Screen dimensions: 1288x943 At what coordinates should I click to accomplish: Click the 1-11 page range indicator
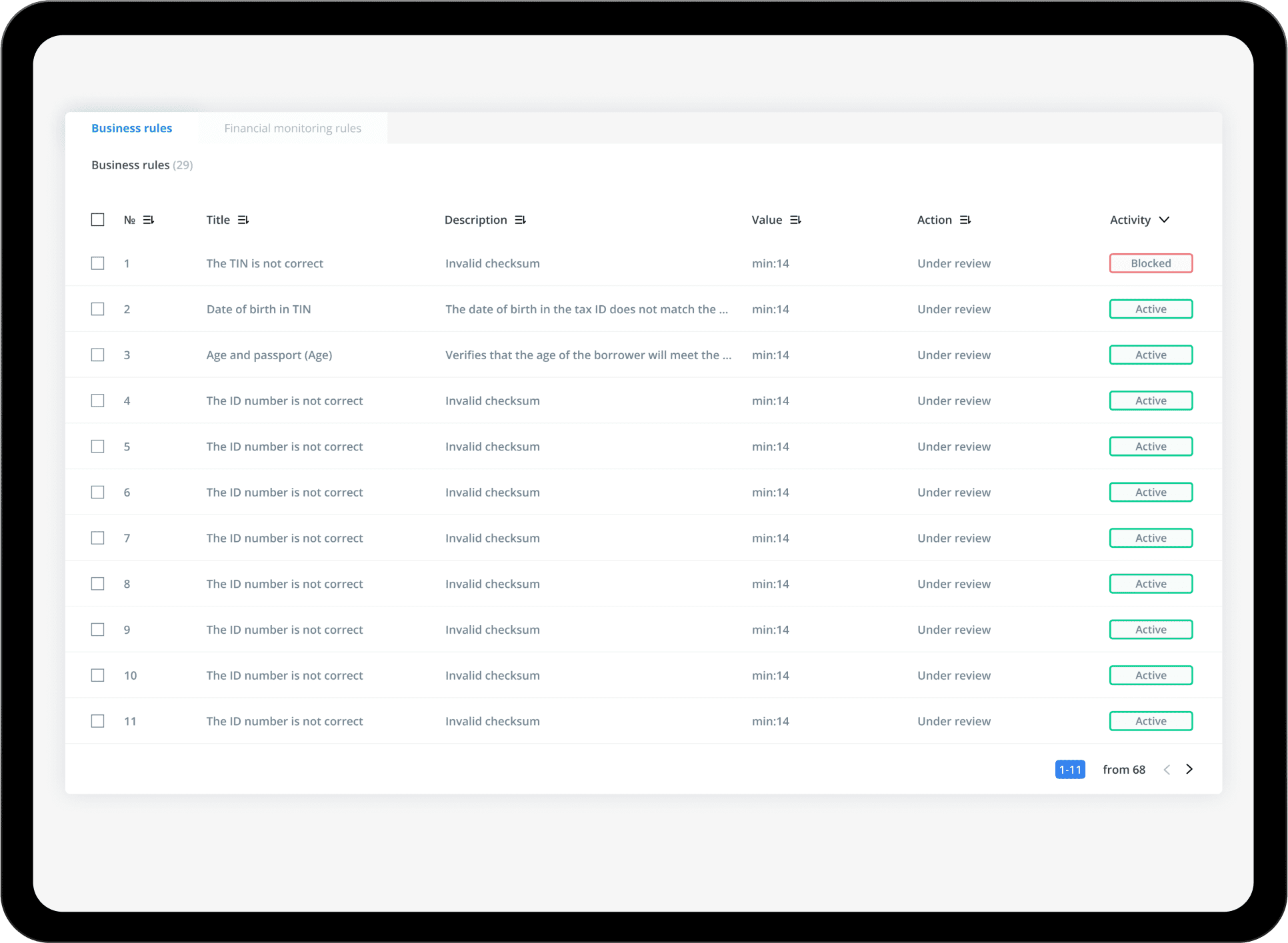[1070, 769]
